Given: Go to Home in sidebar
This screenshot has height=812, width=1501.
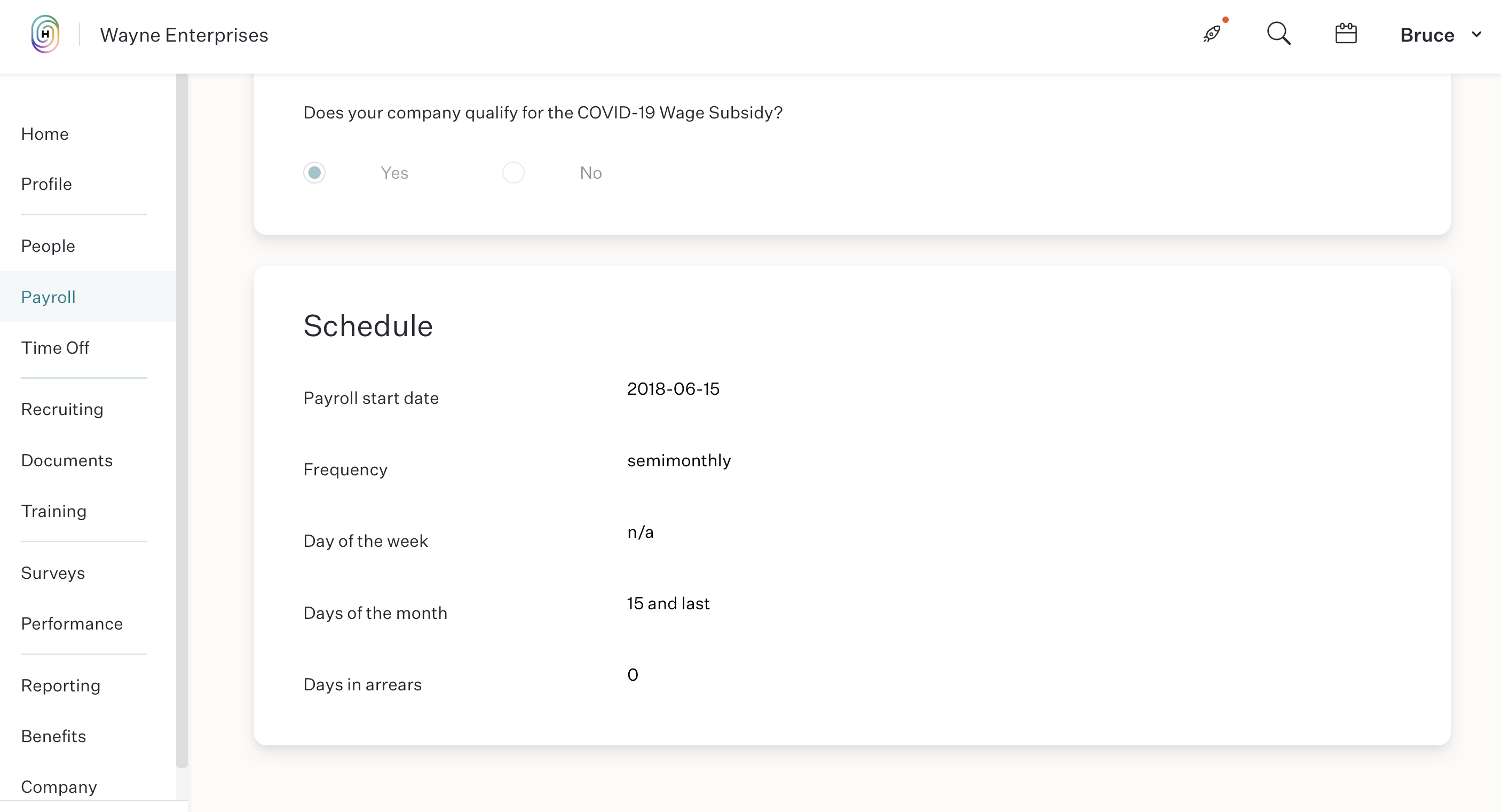Looking at the screenshot, I should click(x=45, y=134).
